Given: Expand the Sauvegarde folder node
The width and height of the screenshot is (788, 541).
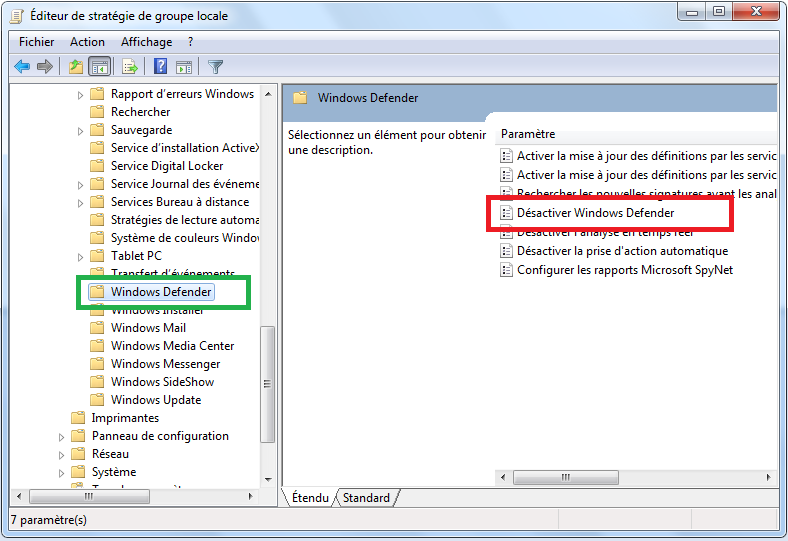Looking at the screenshot, I should 81,130.
